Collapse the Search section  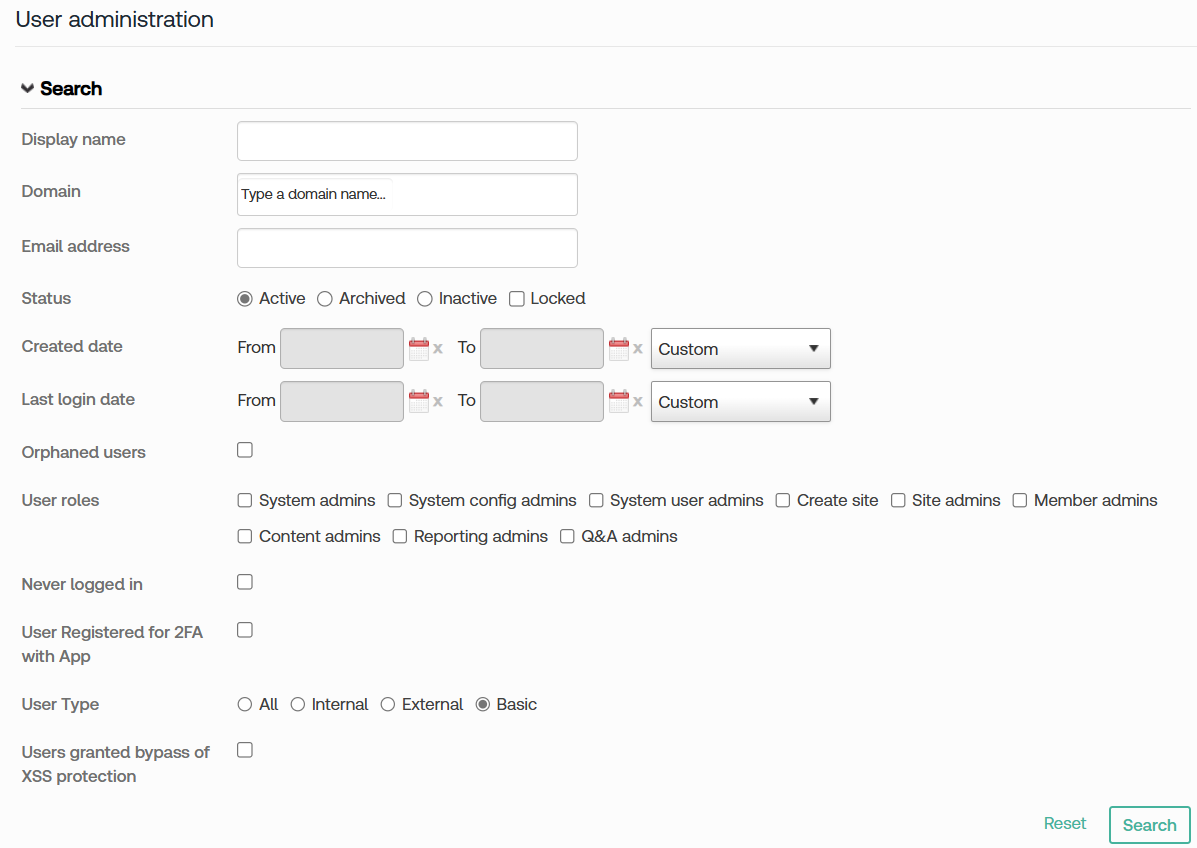(x=28, y=88)
